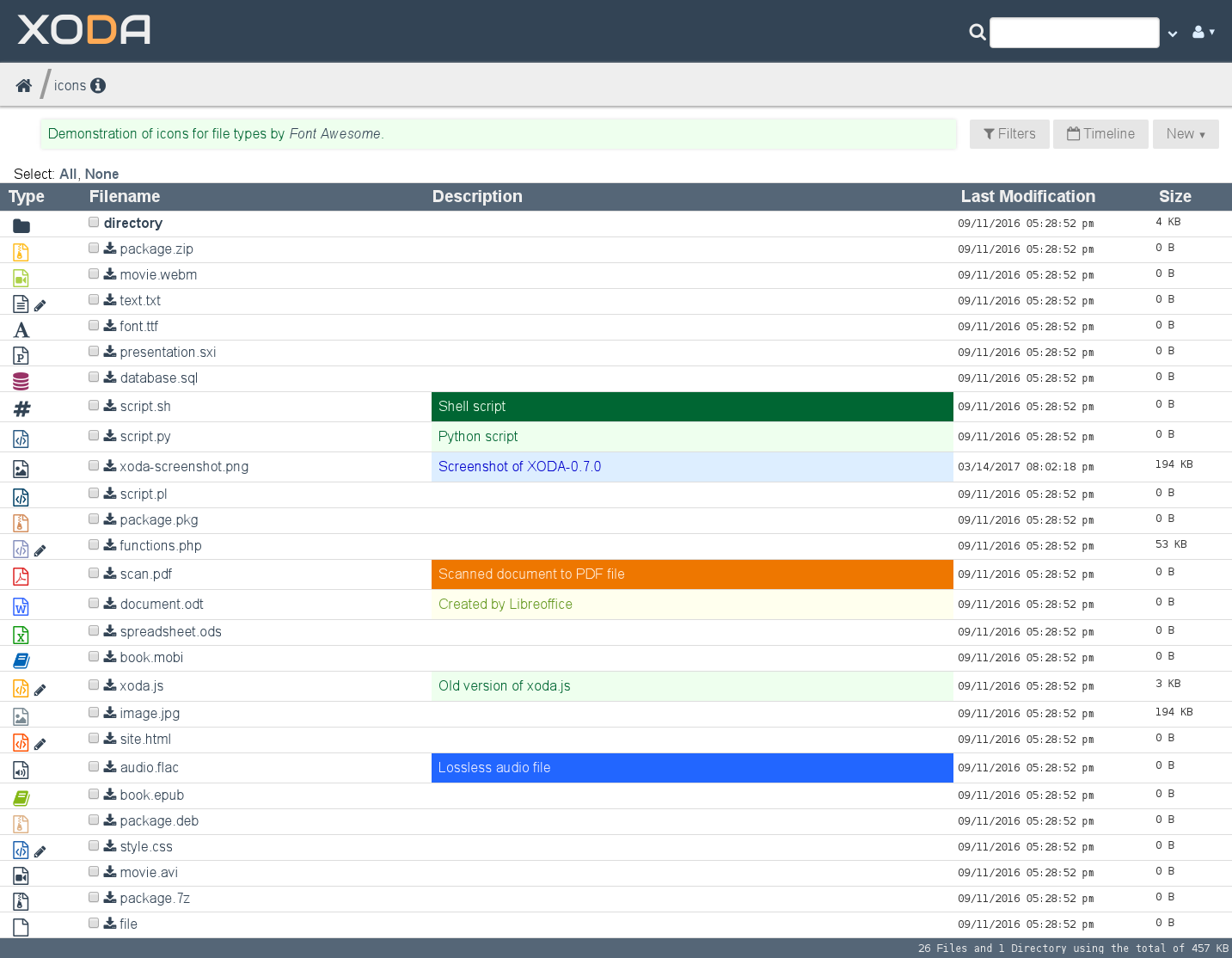Switch to the Timeline view
Screen dimensions: 1232x958
click(1100, 134)
